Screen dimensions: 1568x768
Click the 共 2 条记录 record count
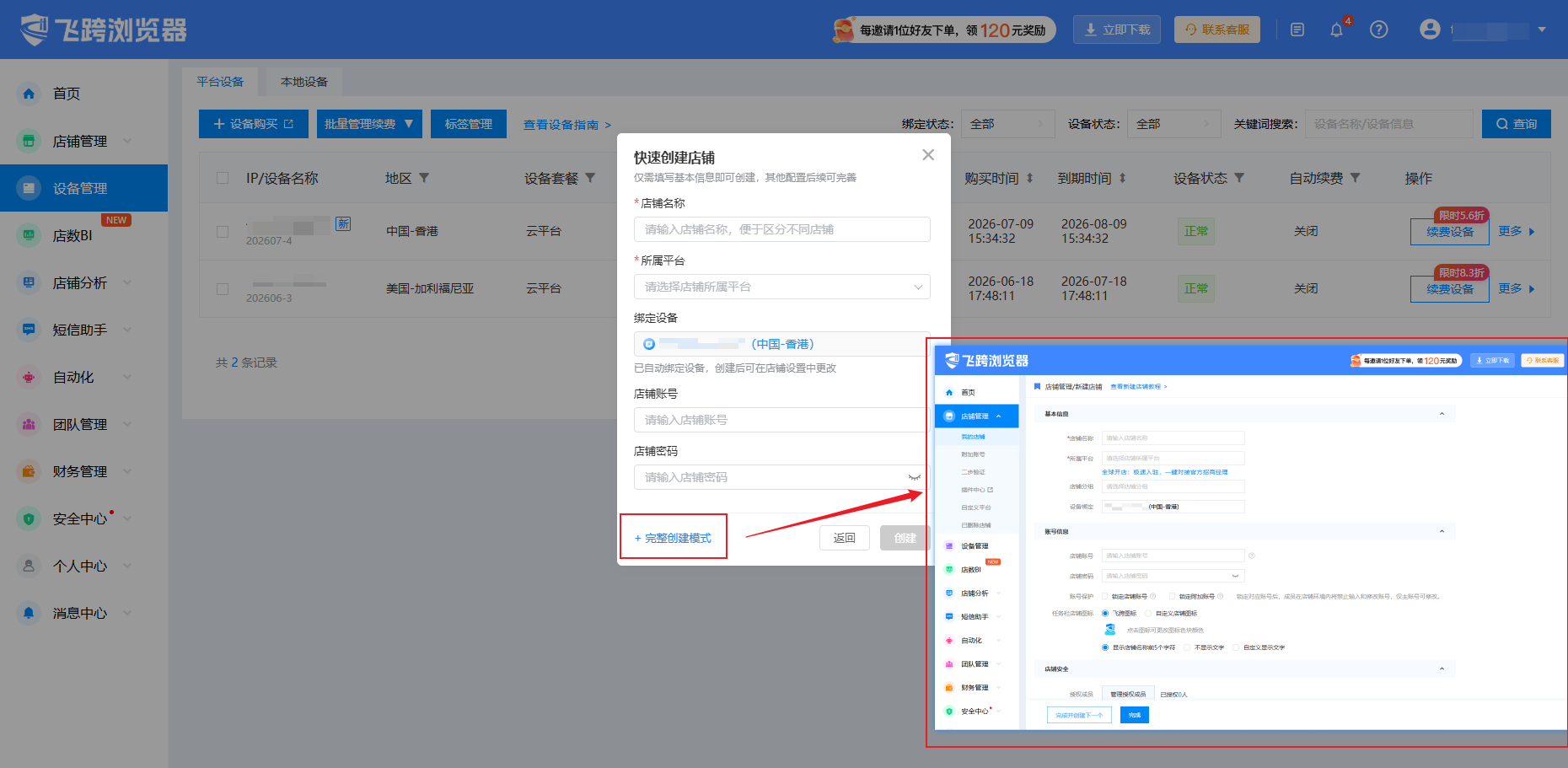246,363
